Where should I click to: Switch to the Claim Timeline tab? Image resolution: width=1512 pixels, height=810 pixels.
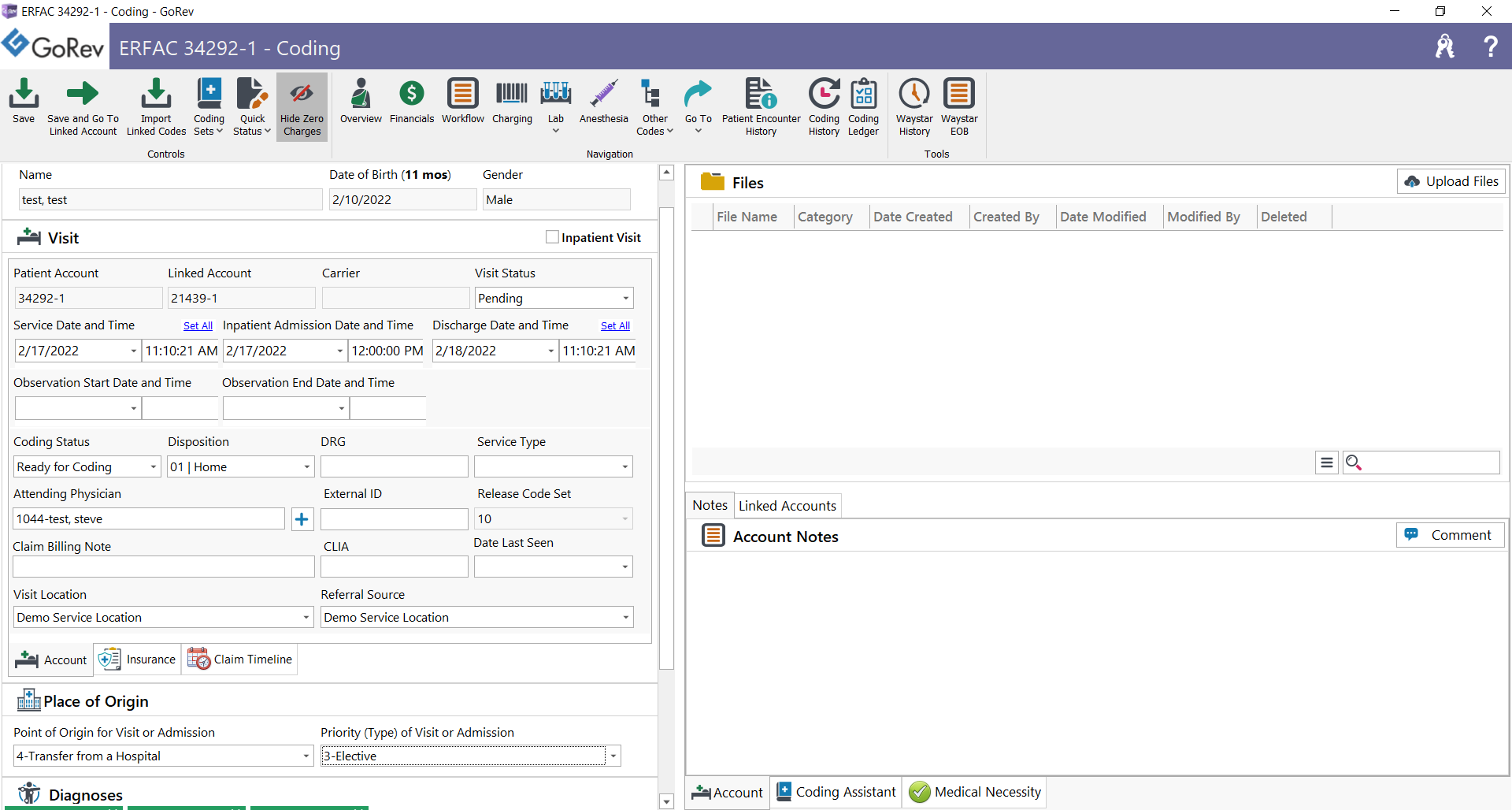[x=240, y=660]
